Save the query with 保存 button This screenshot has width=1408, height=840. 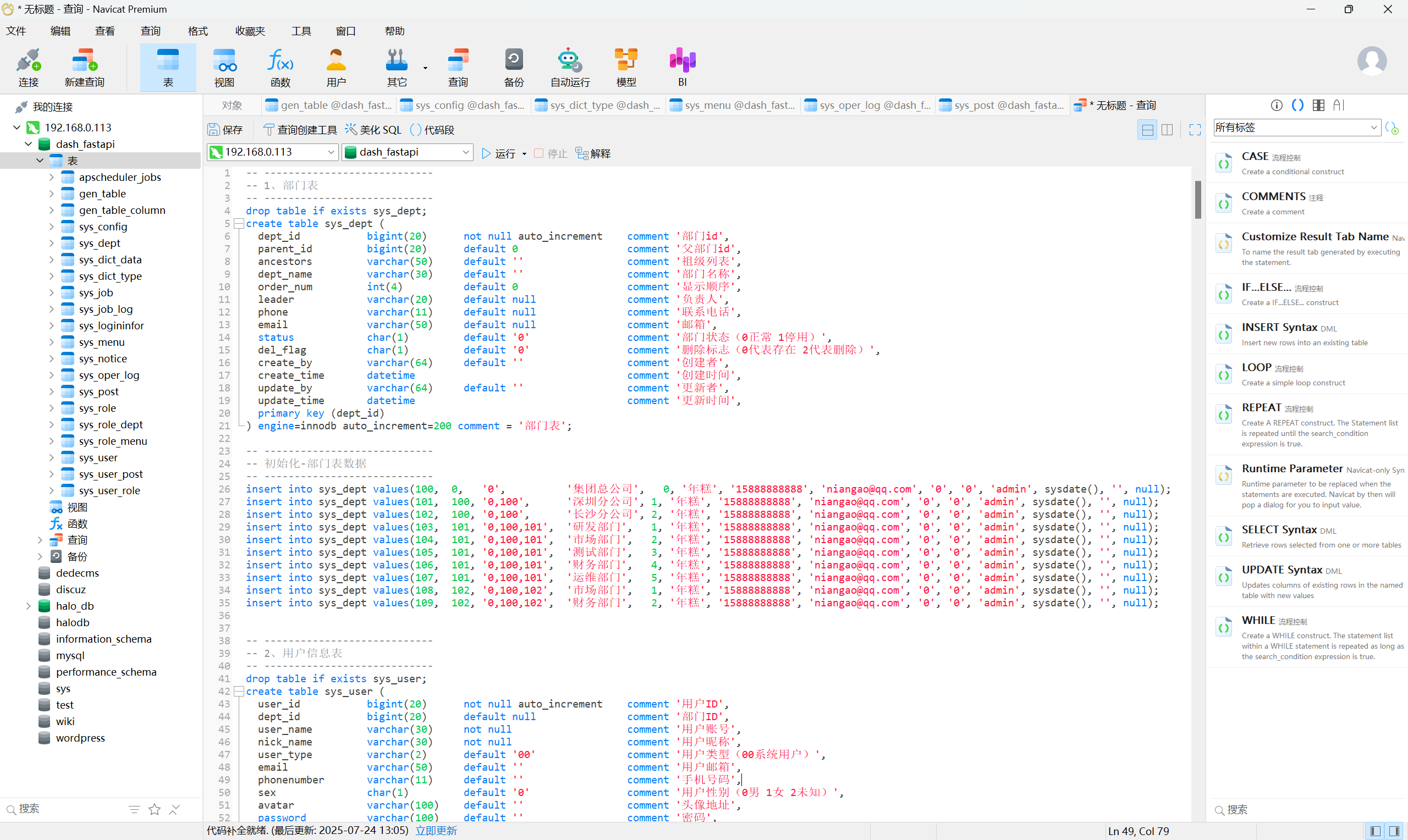226,130
